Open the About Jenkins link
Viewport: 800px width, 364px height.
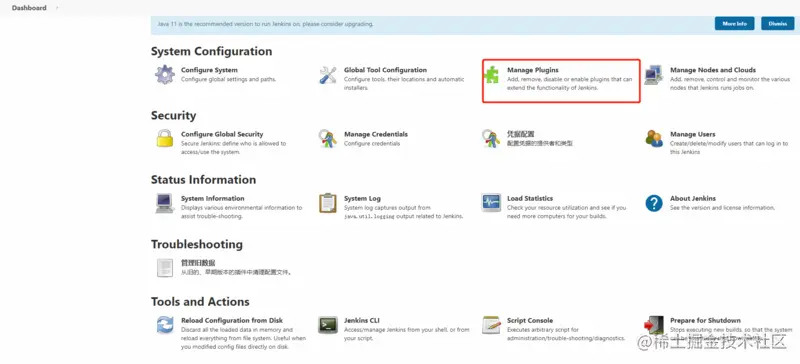click(x=693, y=198)
